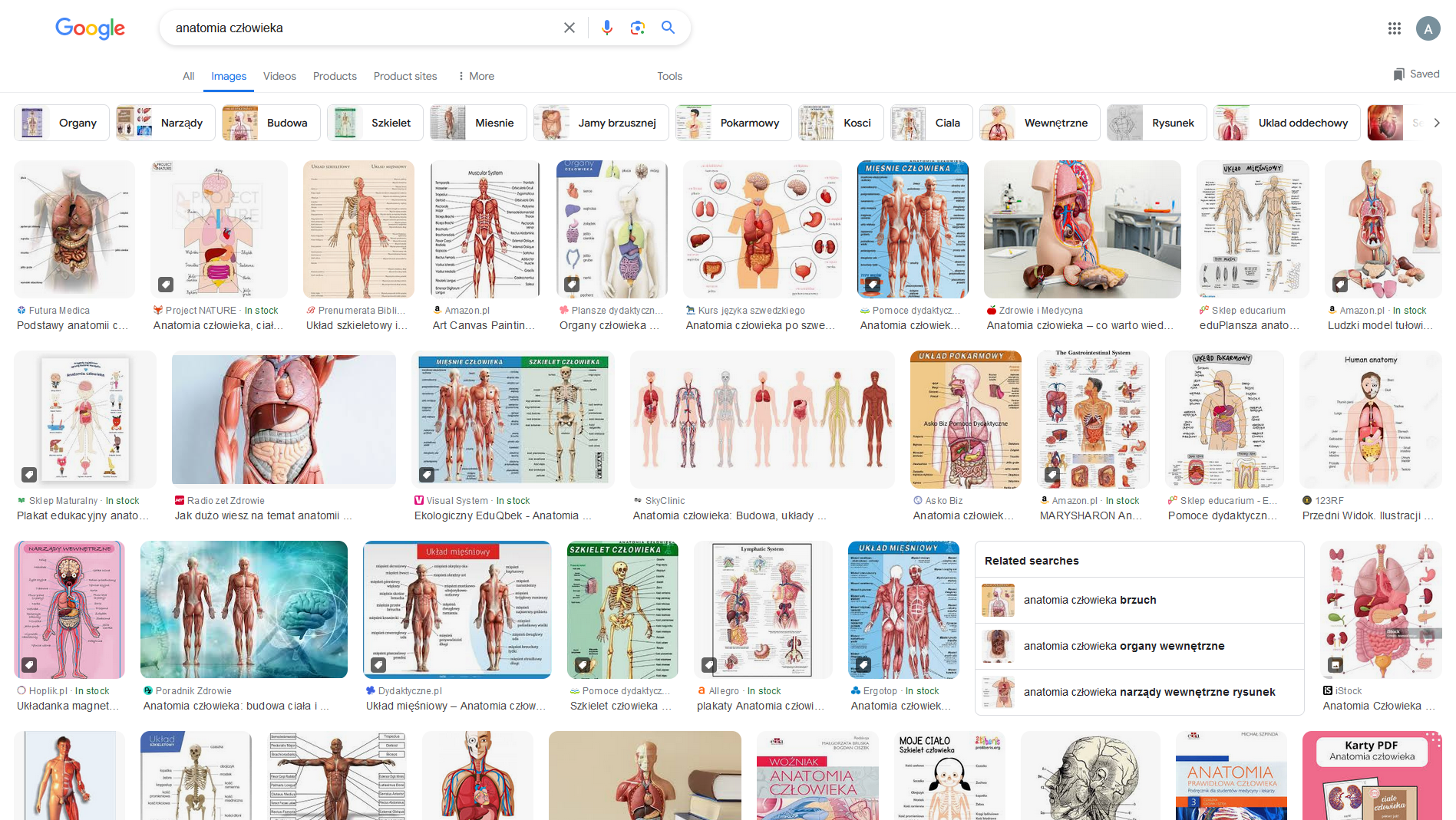This screenshot has height=820, width=1456.
Task: Click the Google logo
Action: pos(90,28)
